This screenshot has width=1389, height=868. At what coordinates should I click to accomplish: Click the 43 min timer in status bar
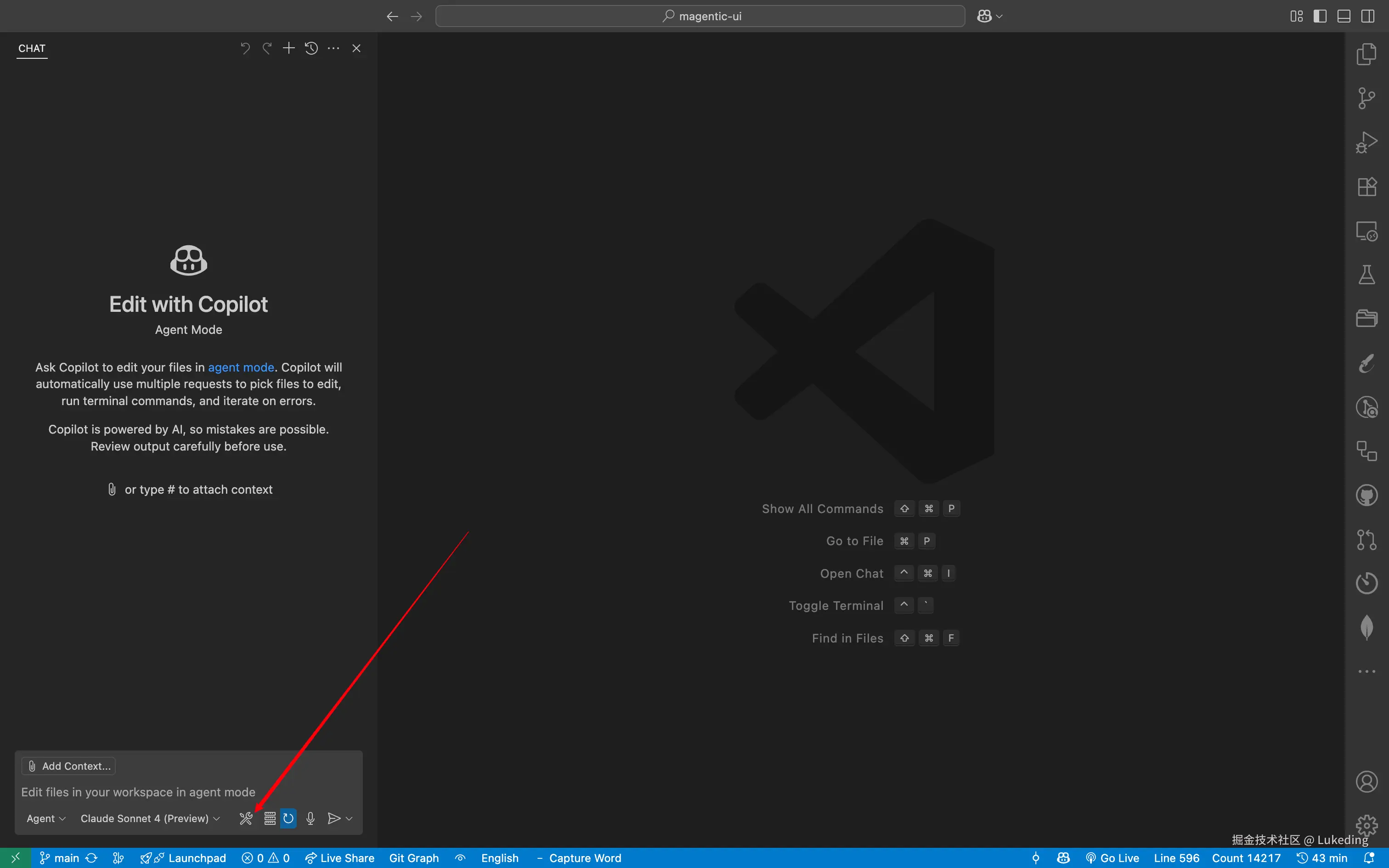click(x=1322, y=858)
